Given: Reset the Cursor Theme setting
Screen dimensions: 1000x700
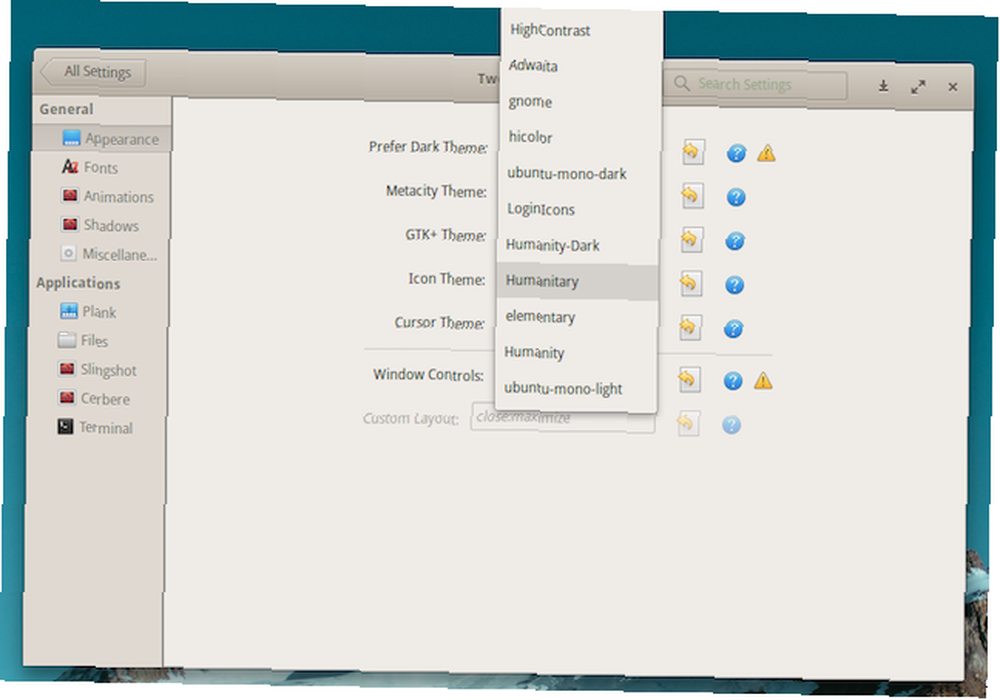Looking at the screenshot, I should click(x=689, y=328).
